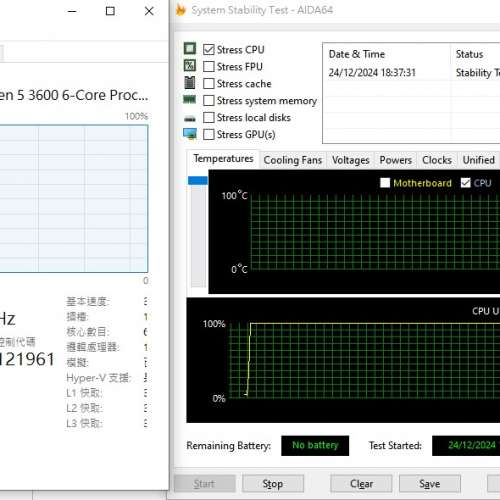Enable the Stress FPU checkbox
The image size is (500, 500).
[209, 67]
